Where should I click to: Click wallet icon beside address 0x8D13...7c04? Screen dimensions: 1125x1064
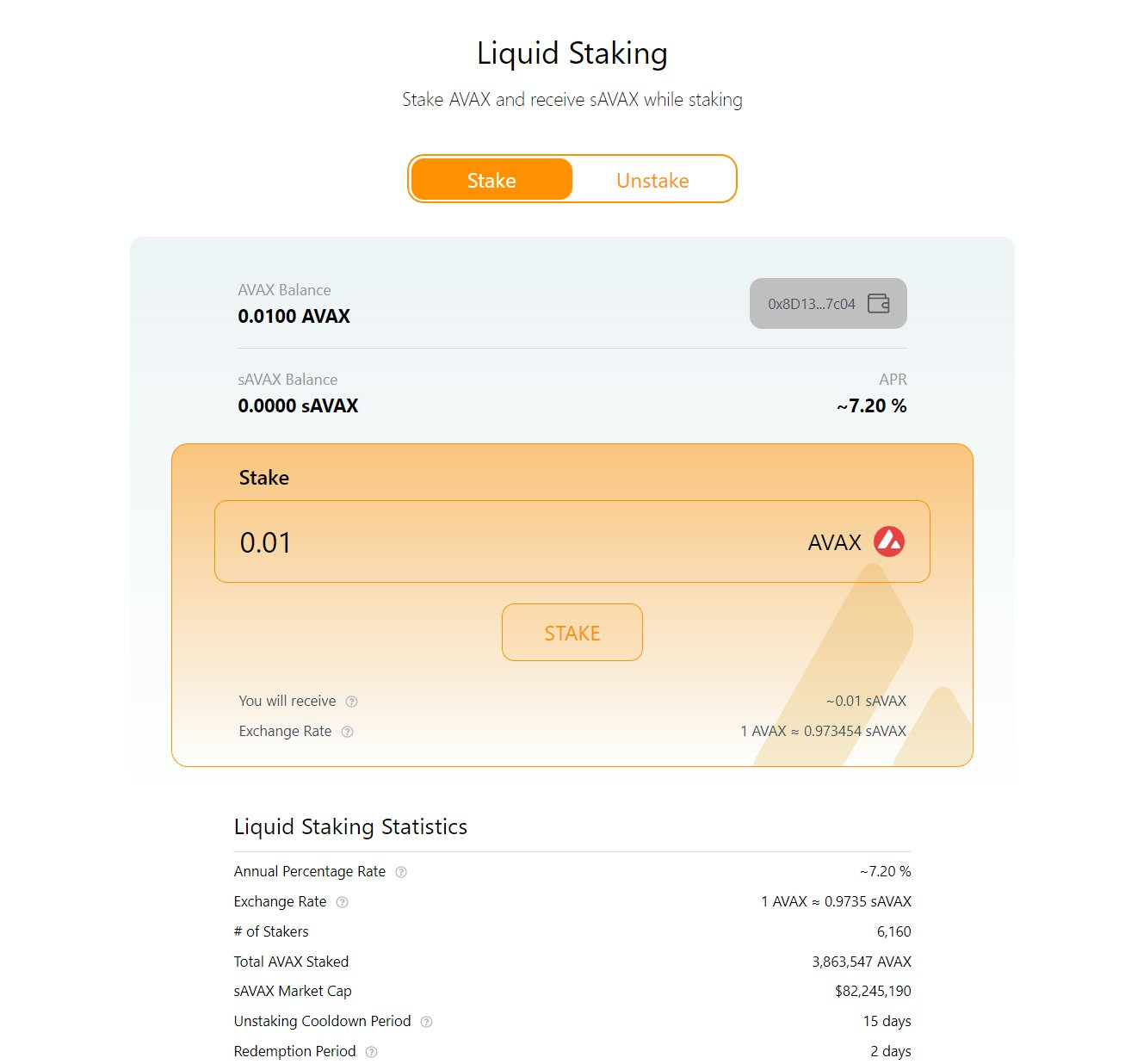coord(878,303)
